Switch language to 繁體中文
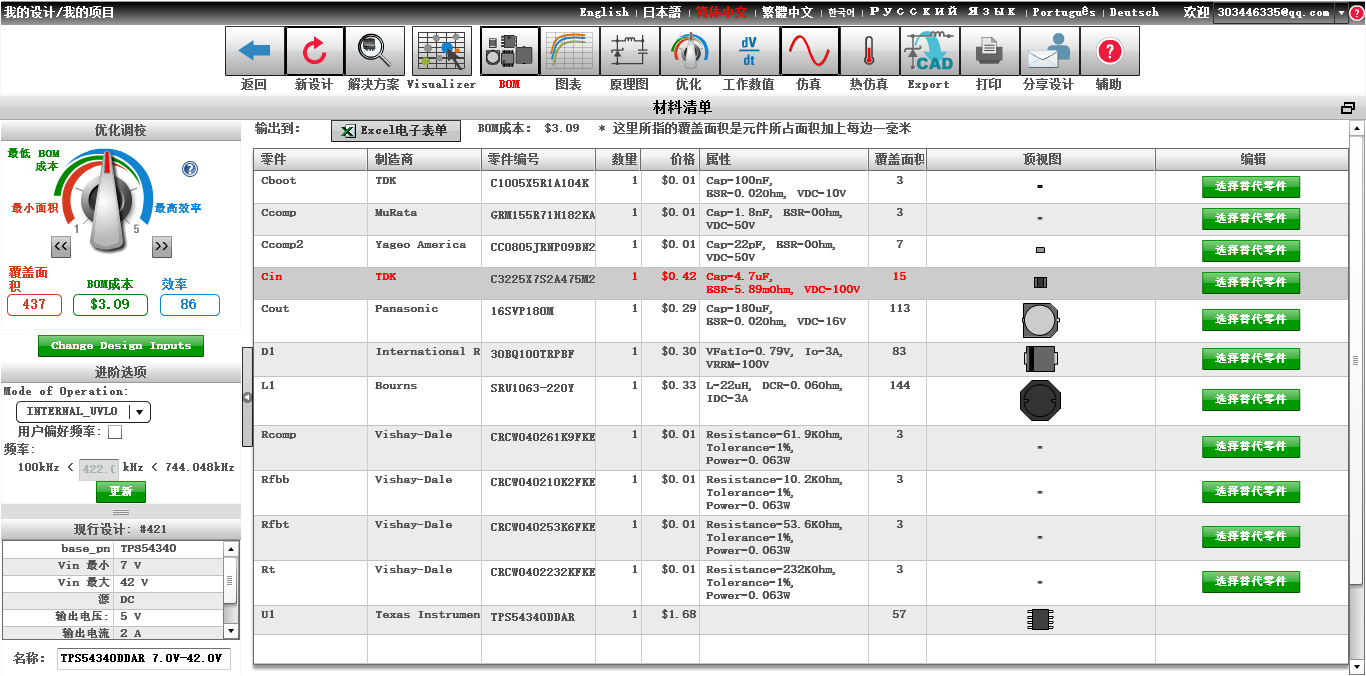The image size is (1366, 676). point(788,12)
